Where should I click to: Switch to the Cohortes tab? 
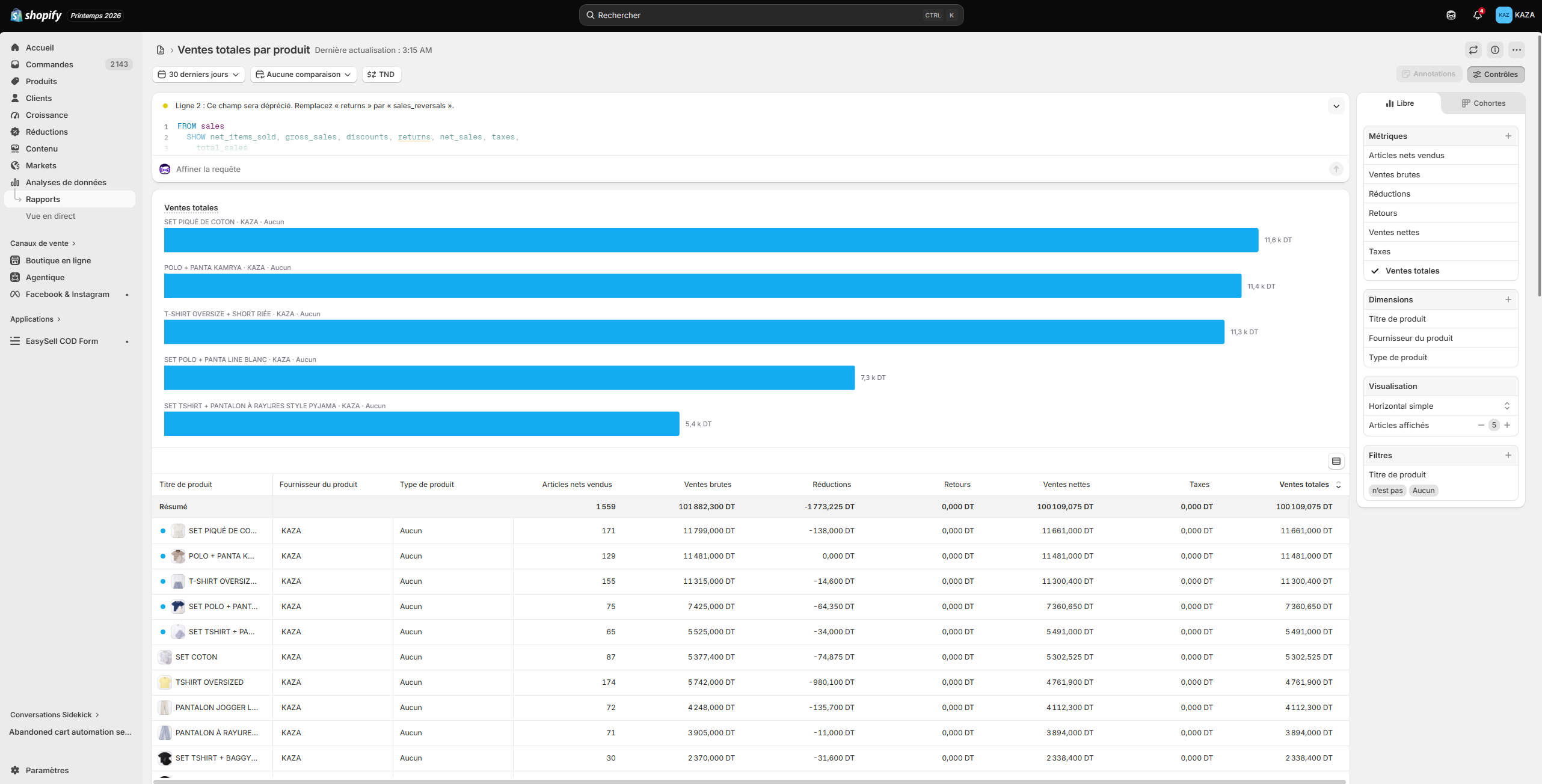click(1484, 103)
